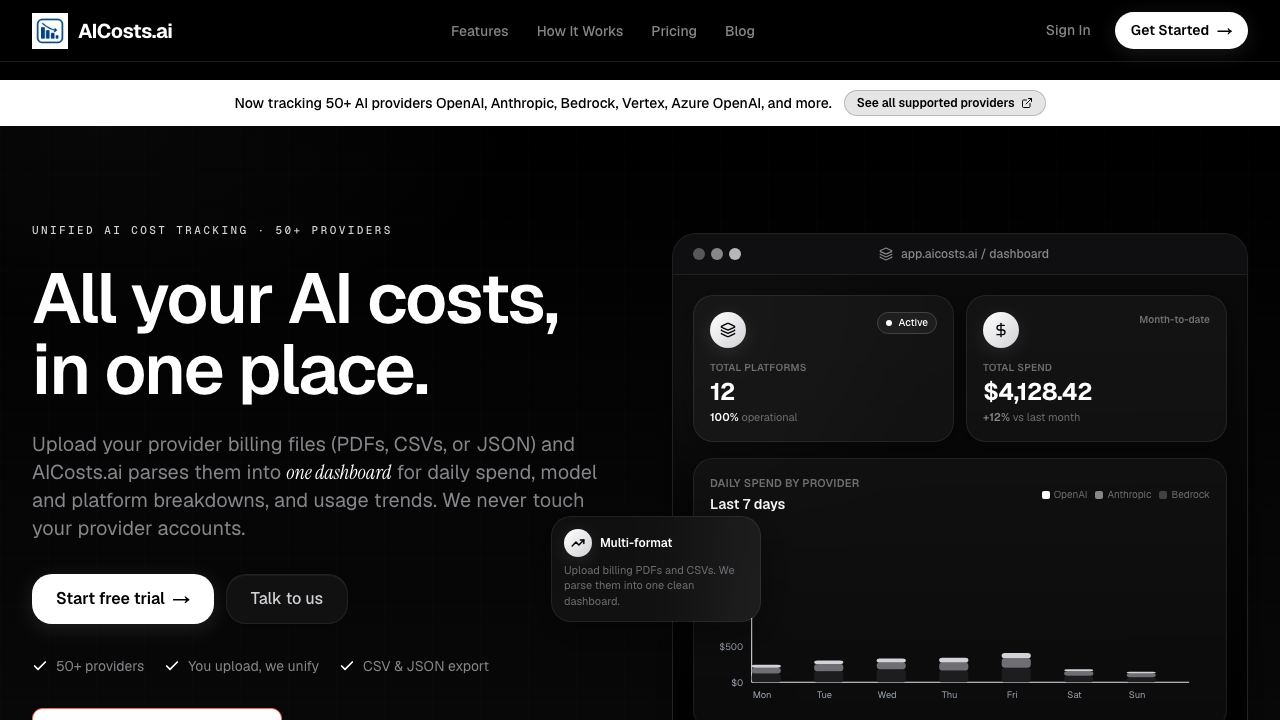This screenshot has height=720, width=1280.
Task: Click the Bedrock legend swatch
Action: [1163, 495]
